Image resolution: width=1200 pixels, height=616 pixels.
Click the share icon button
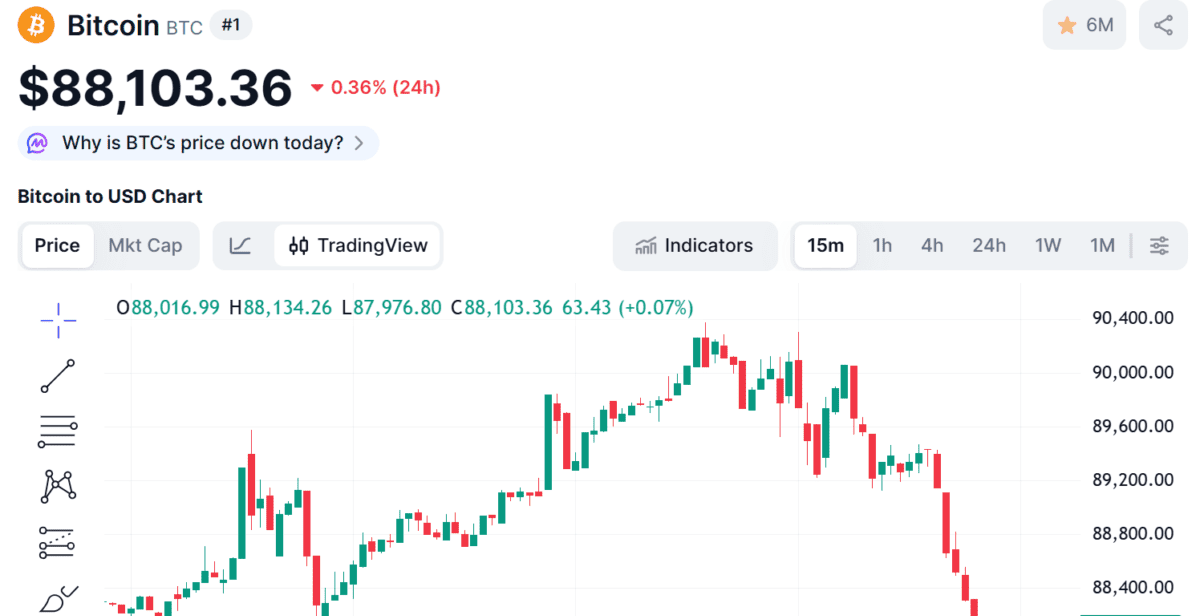coord(1163,25)
